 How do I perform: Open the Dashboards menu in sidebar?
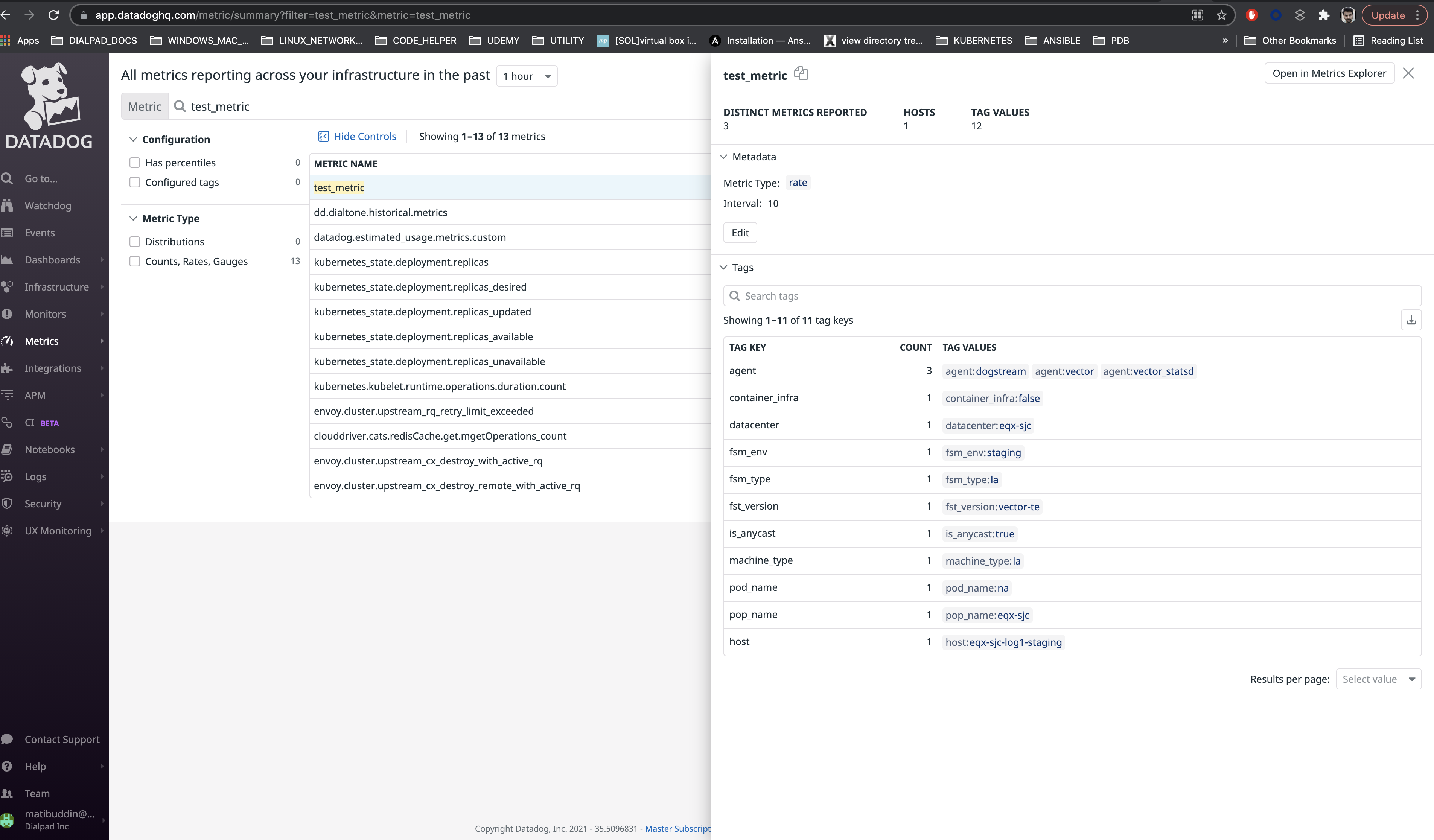[x=52, y=260]
